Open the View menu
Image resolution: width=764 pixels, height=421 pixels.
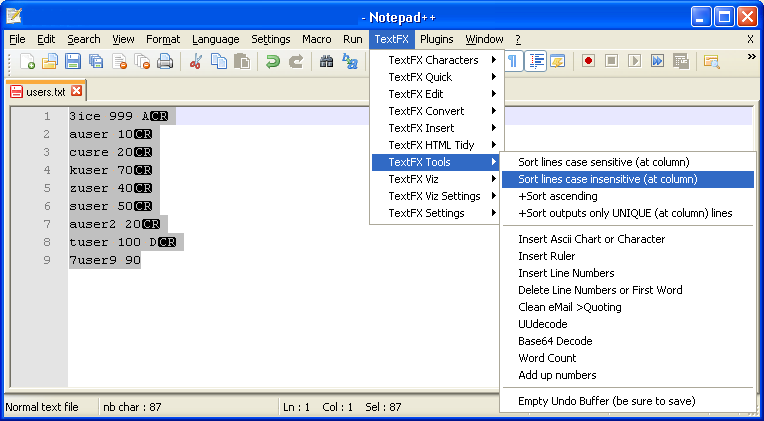coord(123,39)
